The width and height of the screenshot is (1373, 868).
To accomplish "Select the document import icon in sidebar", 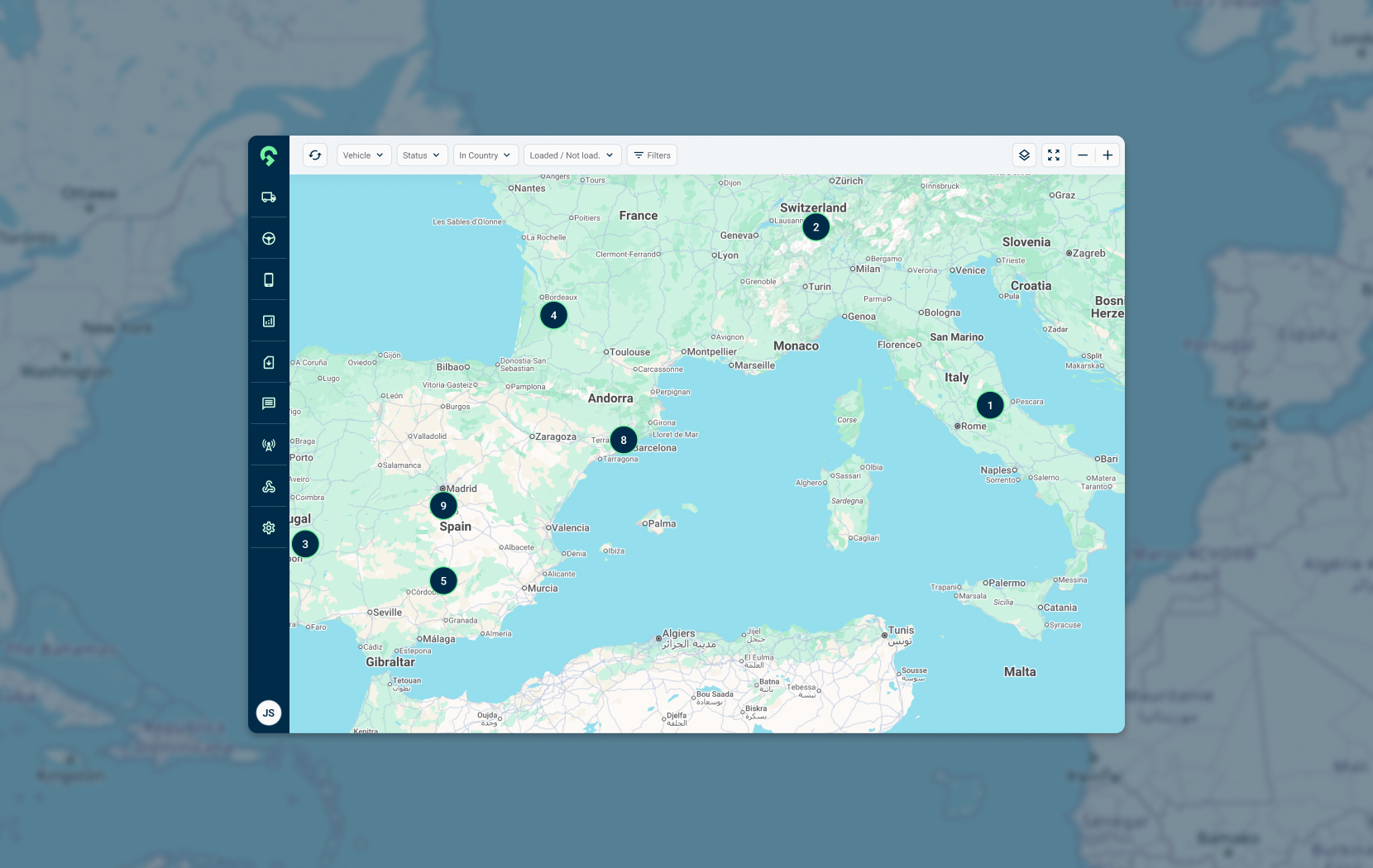I will [x=268, y=361].
